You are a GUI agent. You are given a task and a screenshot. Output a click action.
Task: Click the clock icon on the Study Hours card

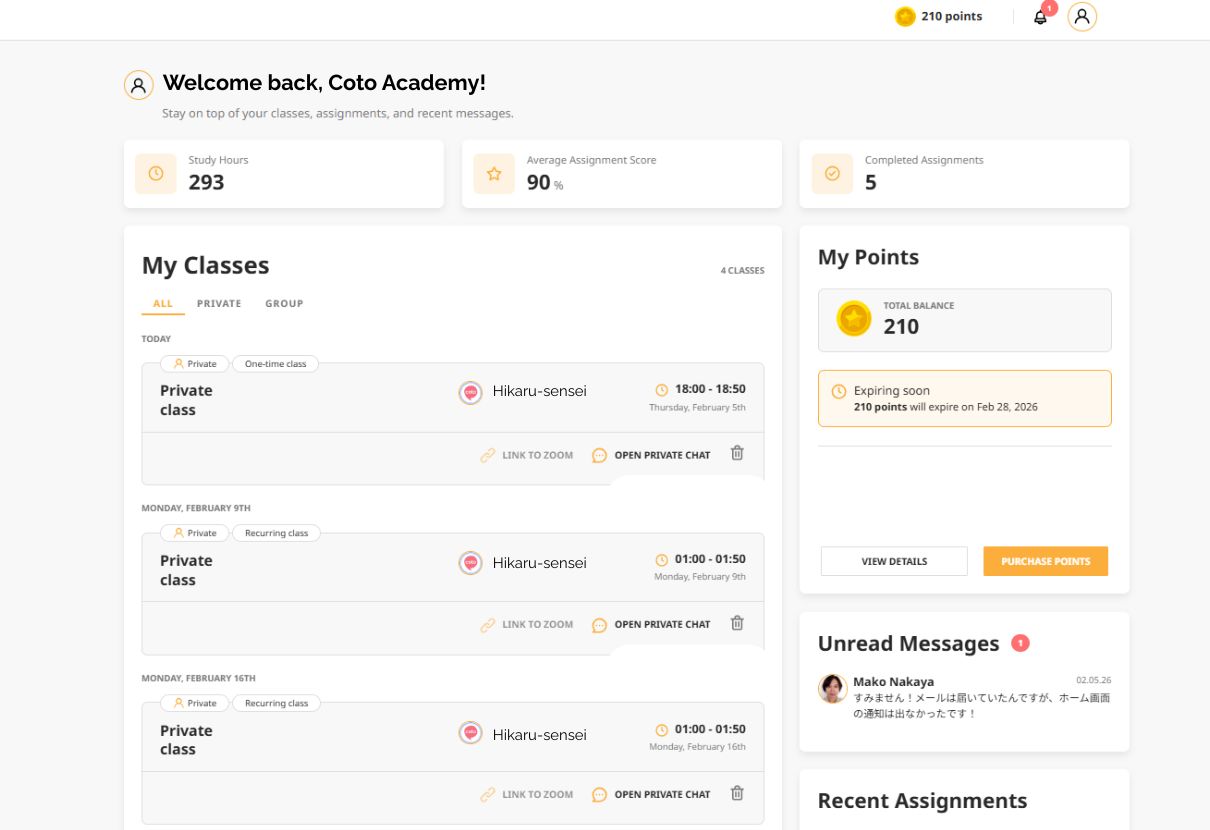click(x=155, y=173)
